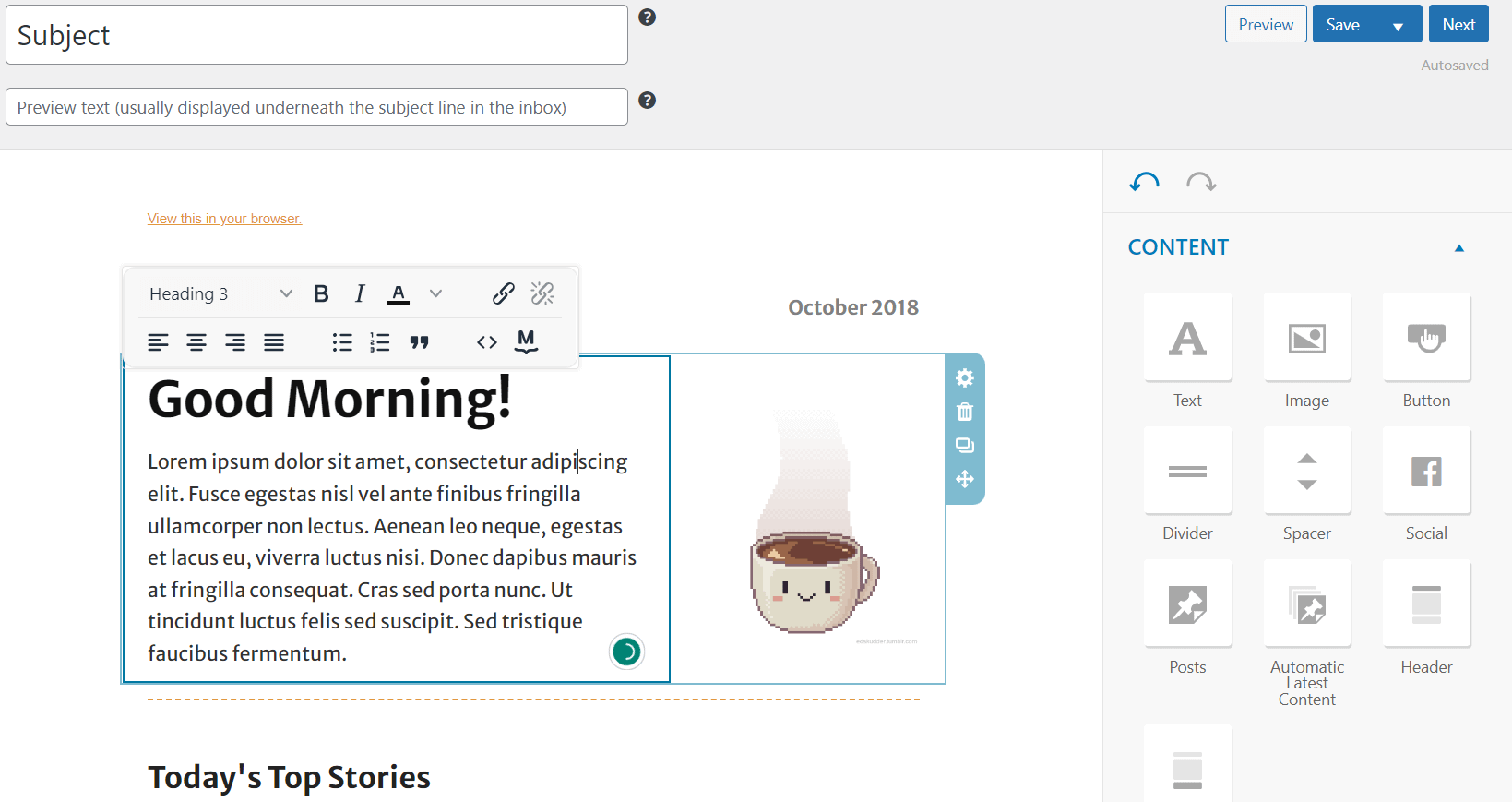Click text color A swatch button
Viewport: 1512px width, 802px height.
(x=399, y=293)
